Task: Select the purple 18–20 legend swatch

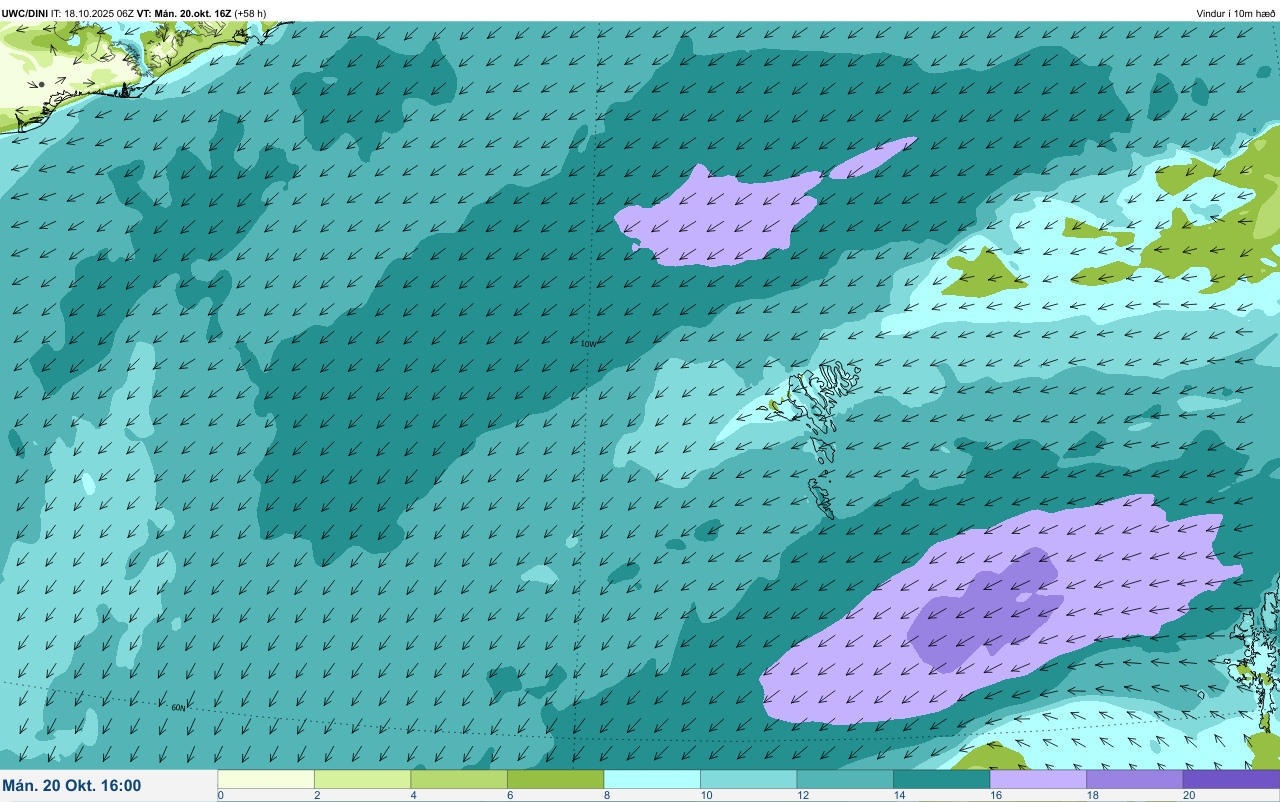Action: point(1134,779)
